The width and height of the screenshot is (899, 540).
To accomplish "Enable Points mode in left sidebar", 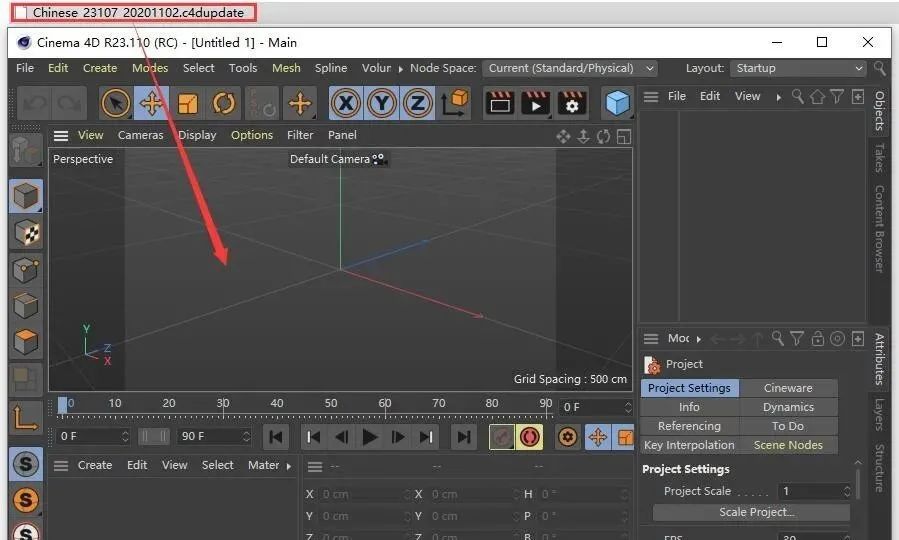I will (26, 269).
